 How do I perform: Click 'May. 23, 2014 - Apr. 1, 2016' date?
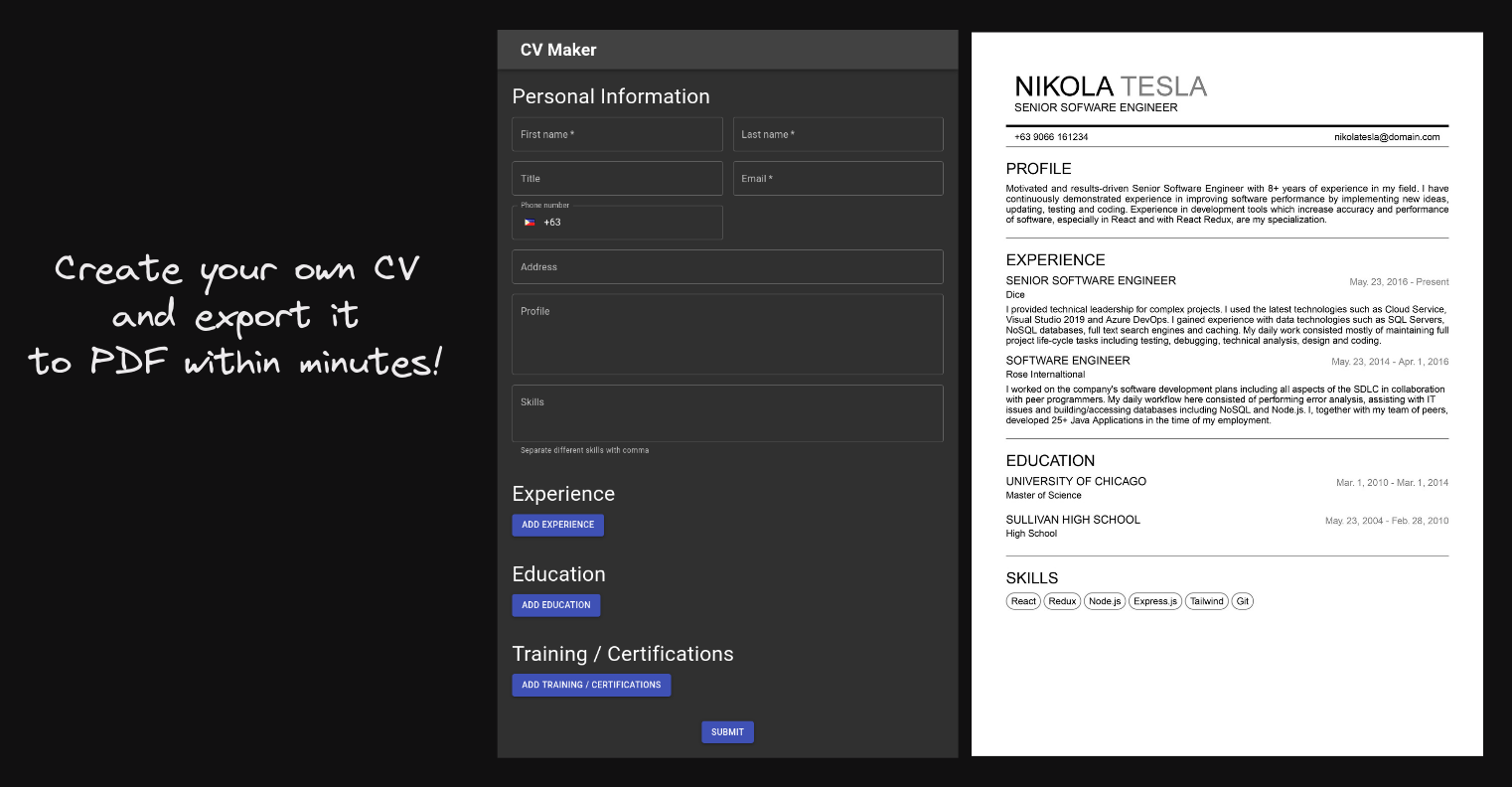(1390, 362)
